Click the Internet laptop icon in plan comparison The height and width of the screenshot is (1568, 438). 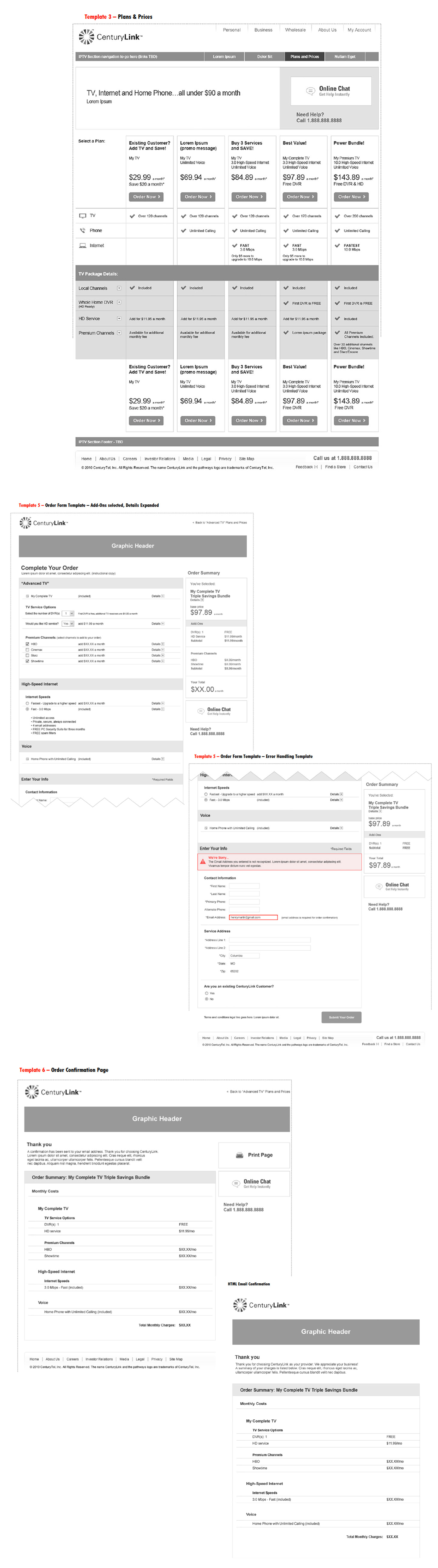82,246
